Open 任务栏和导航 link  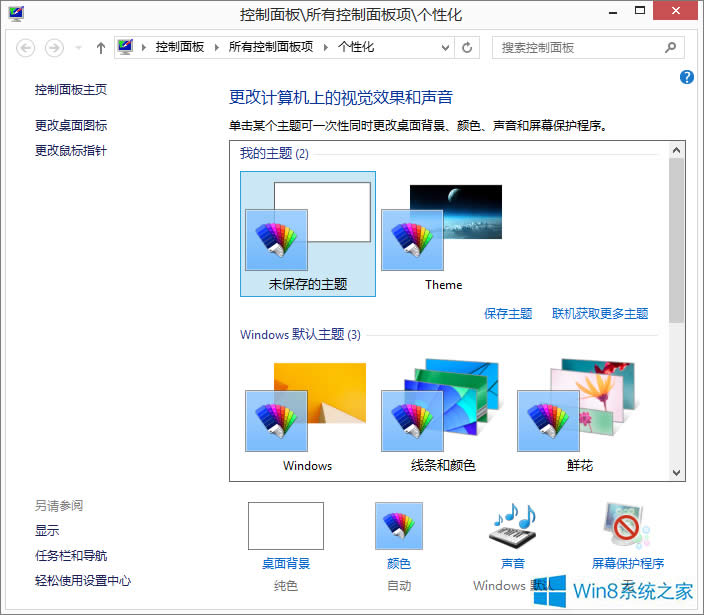(x=71, y=556)
